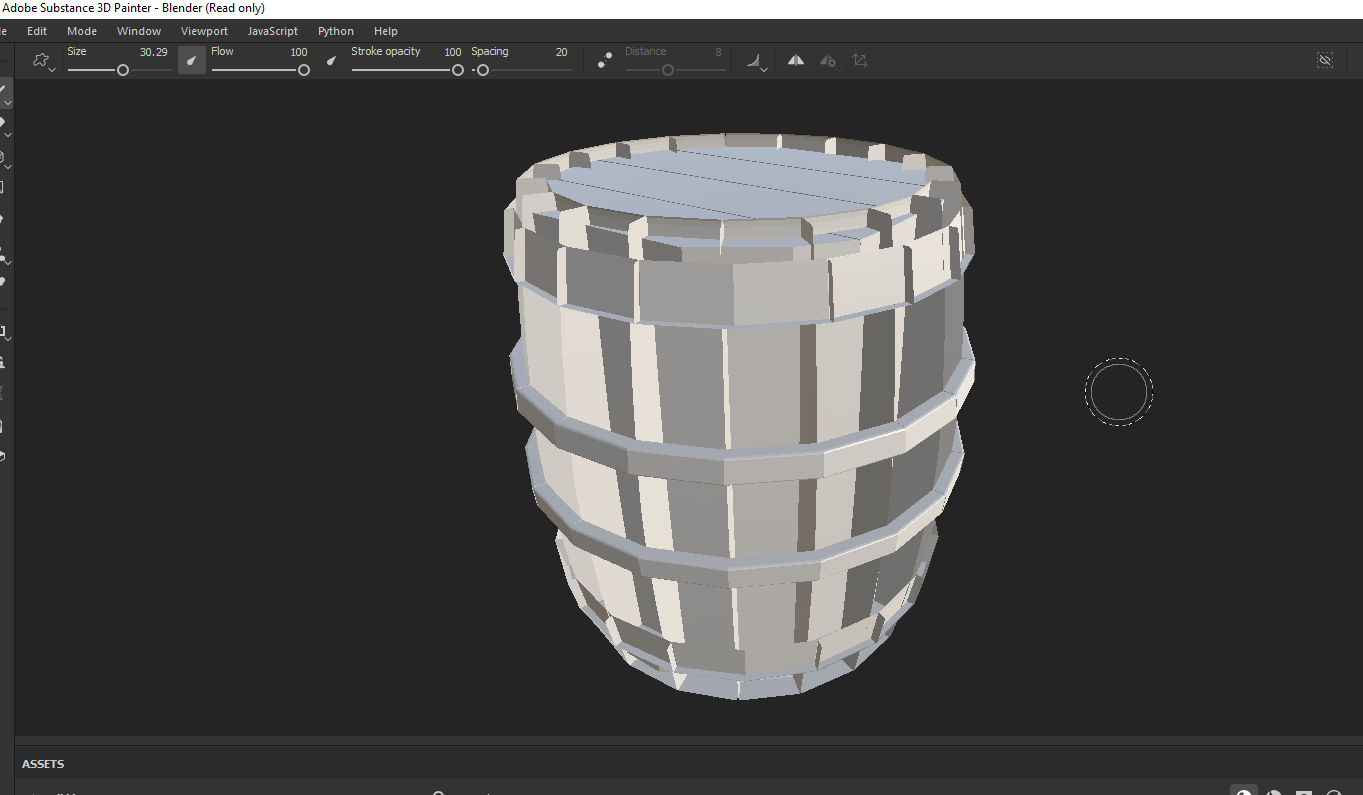Open the Help menu

(x=385, y=31)
